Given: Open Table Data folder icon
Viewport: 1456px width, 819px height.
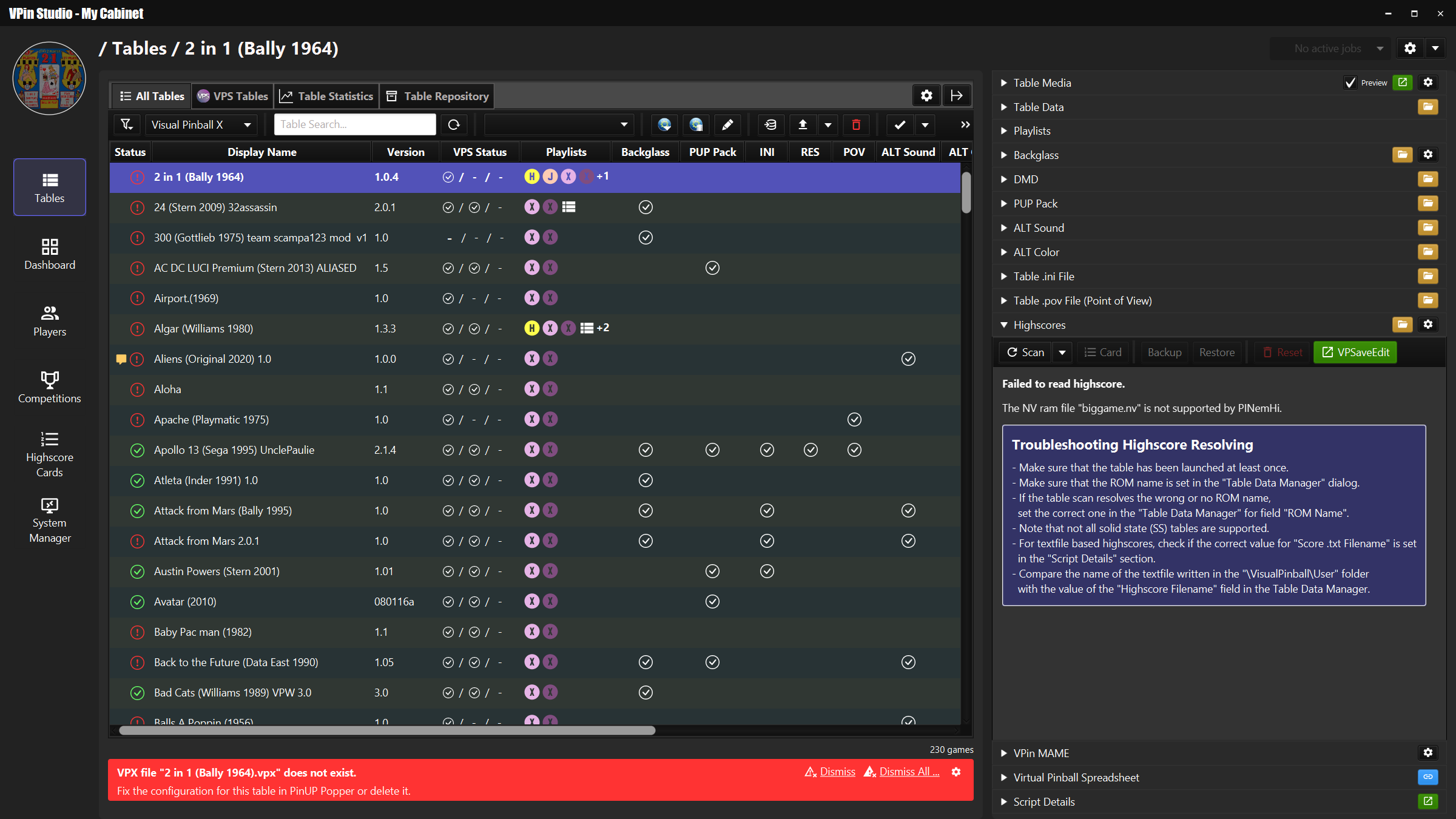Looking at the screenshot, I should pyautogui.click(x=1428, y=107).
